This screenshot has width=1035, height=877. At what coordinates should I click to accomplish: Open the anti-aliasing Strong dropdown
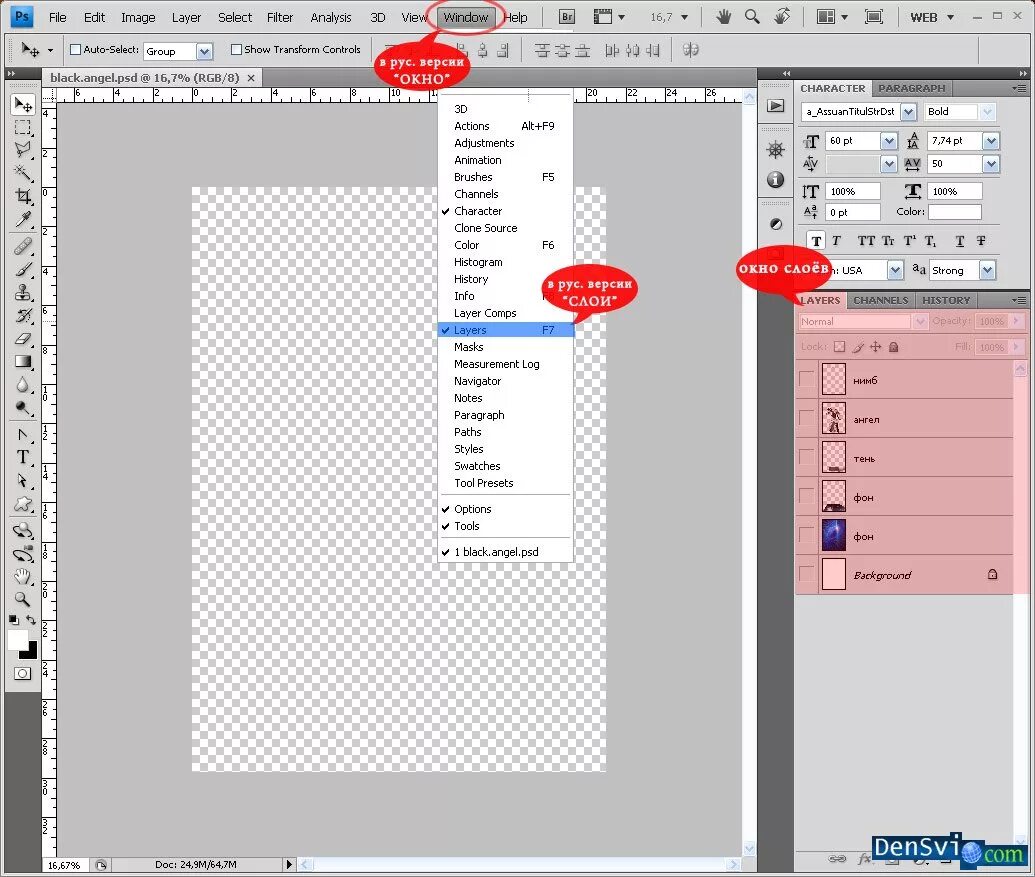click(987, 270)
